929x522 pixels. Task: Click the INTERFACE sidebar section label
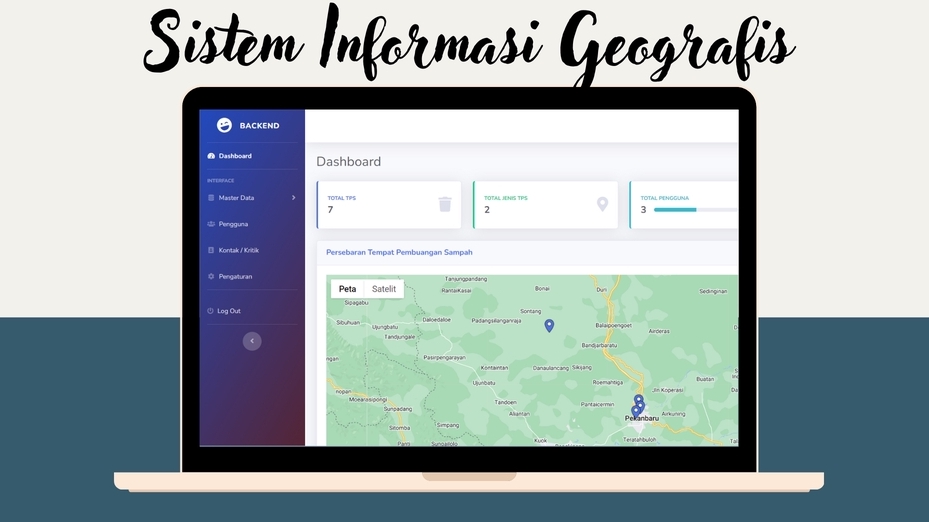(x=220, y=180)
